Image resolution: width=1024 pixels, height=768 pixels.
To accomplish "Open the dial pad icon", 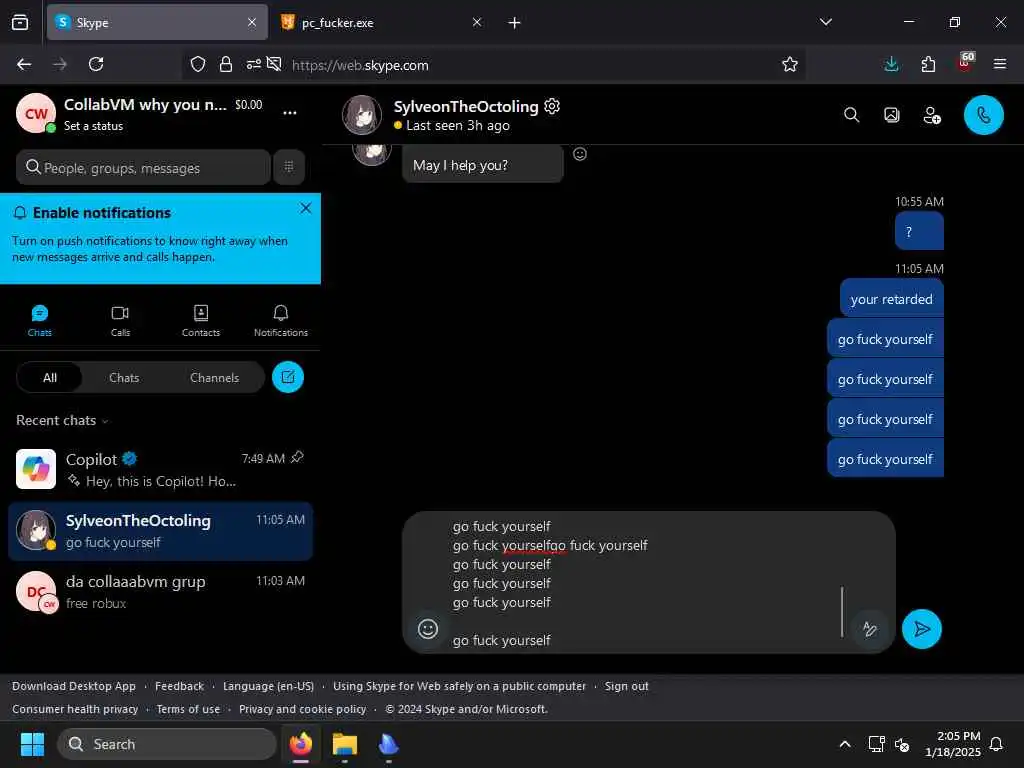I will click(289, 167).
